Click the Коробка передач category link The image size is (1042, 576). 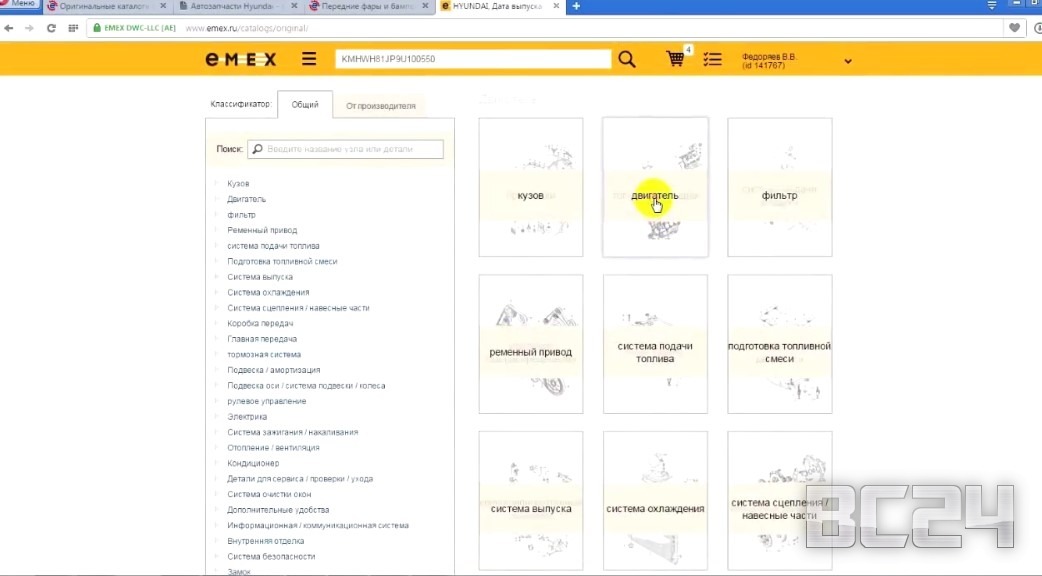click(261, 324)
